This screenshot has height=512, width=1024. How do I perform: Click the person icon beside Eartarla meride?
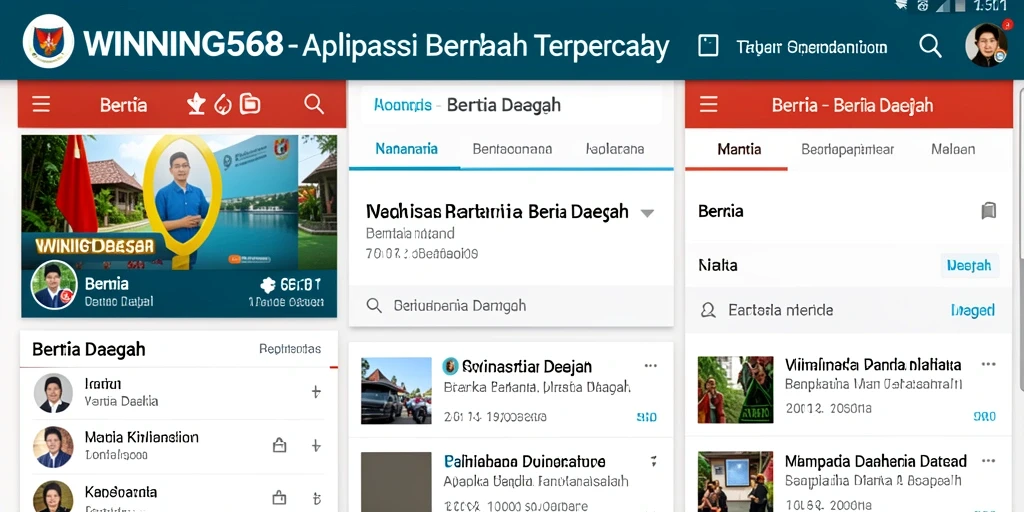pyautogui.click(x=708, y=310)
